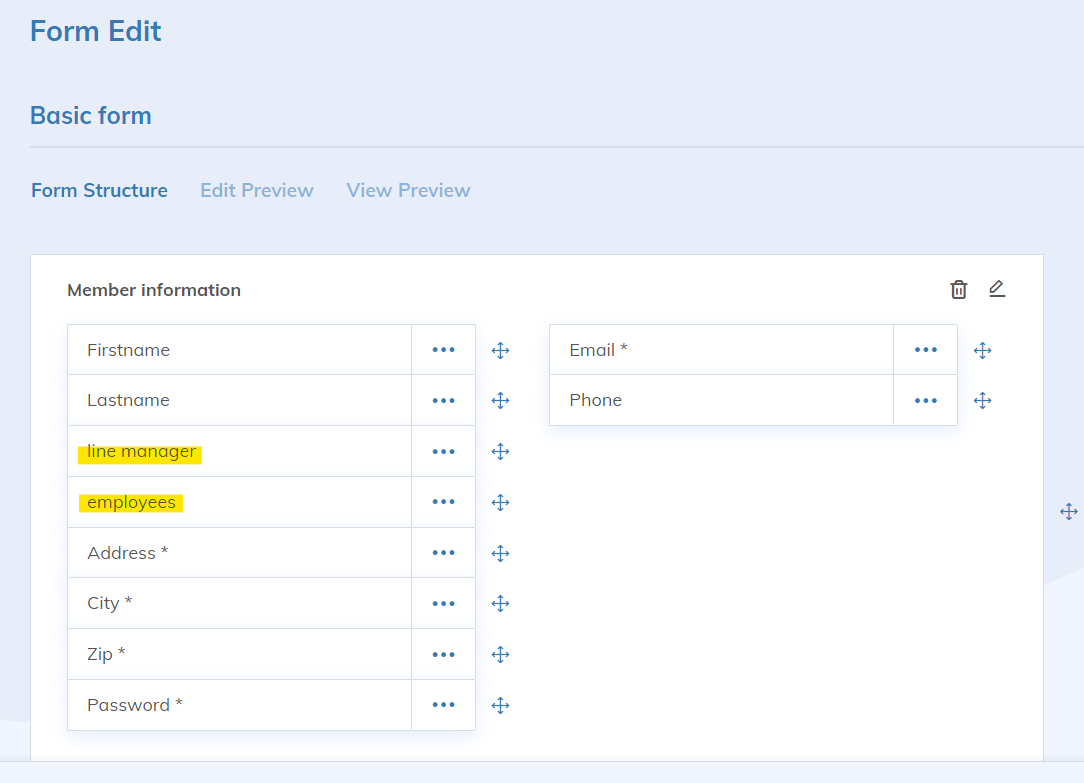Select the Form Structure tab

point(99,190)
